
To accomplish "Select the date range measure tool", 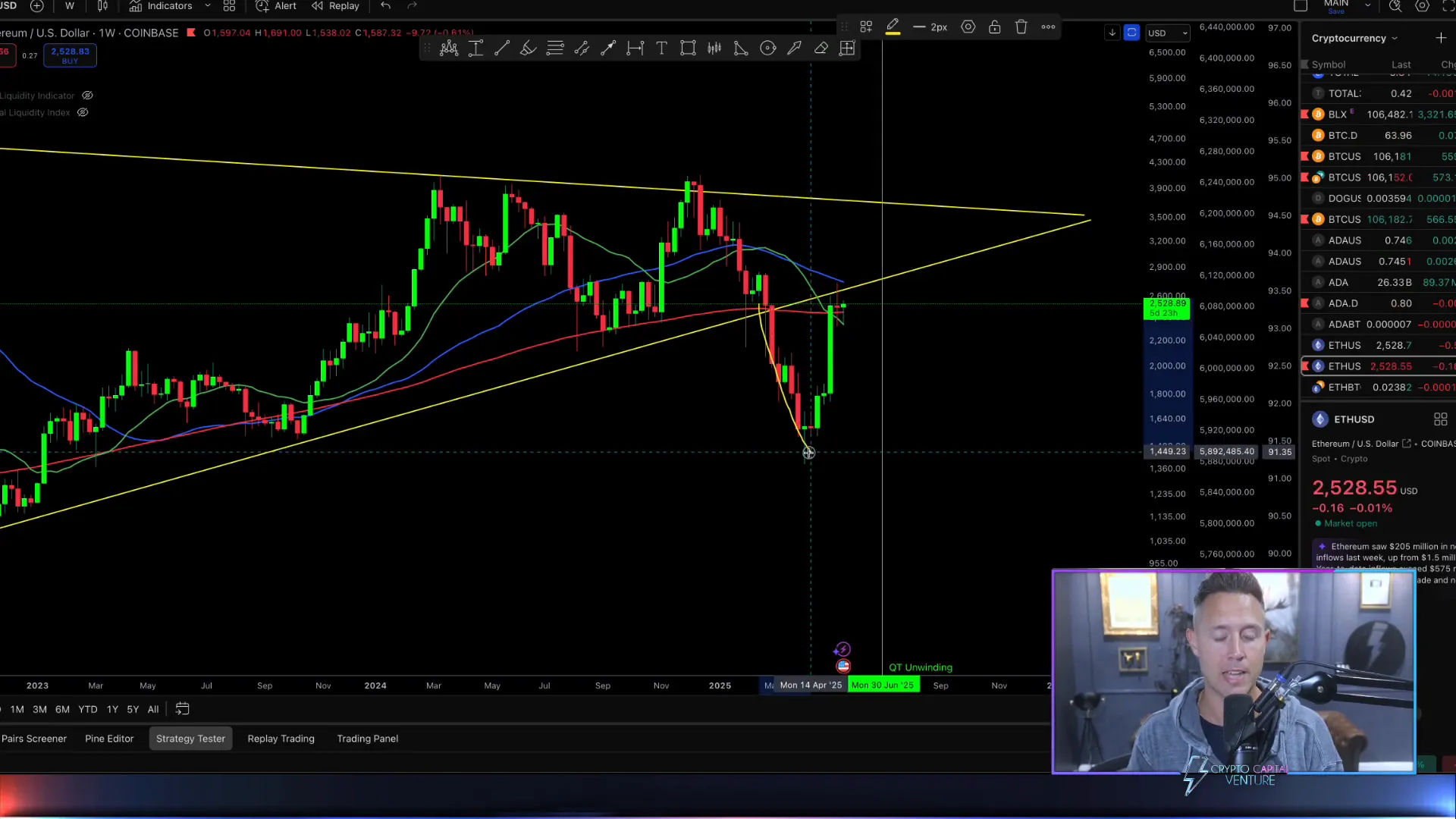I will (x=635, y=49).
